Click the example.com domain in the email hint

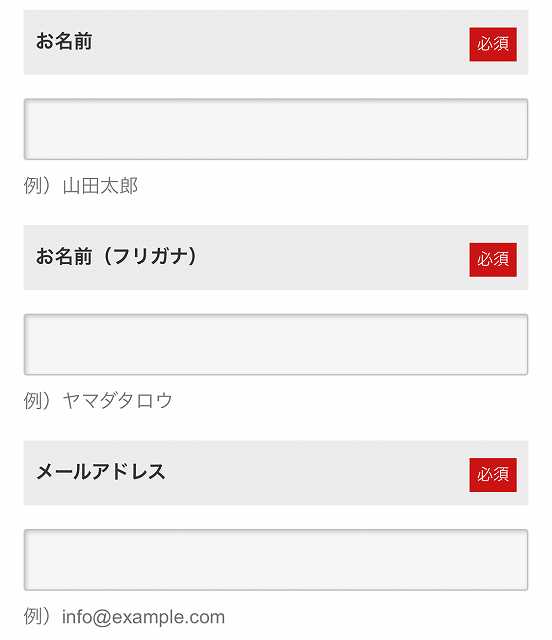(x=169, y=617)
